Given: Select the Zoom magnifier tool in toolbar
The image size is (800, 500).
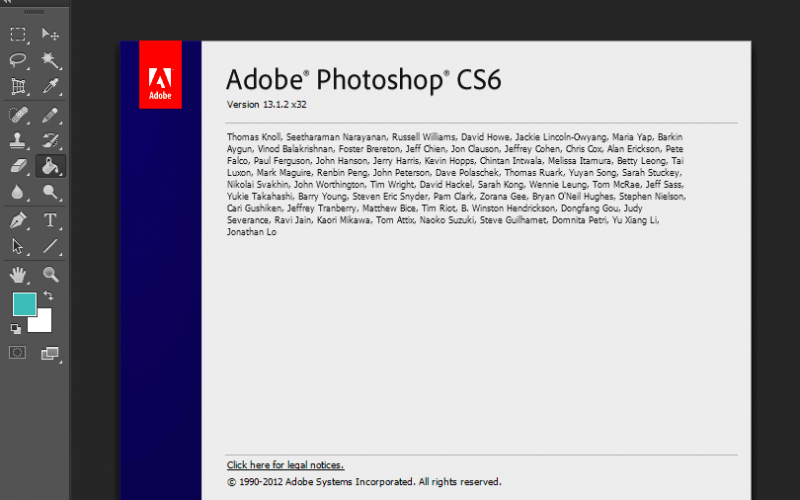Looking at the screenshot, I should (50, 275).
